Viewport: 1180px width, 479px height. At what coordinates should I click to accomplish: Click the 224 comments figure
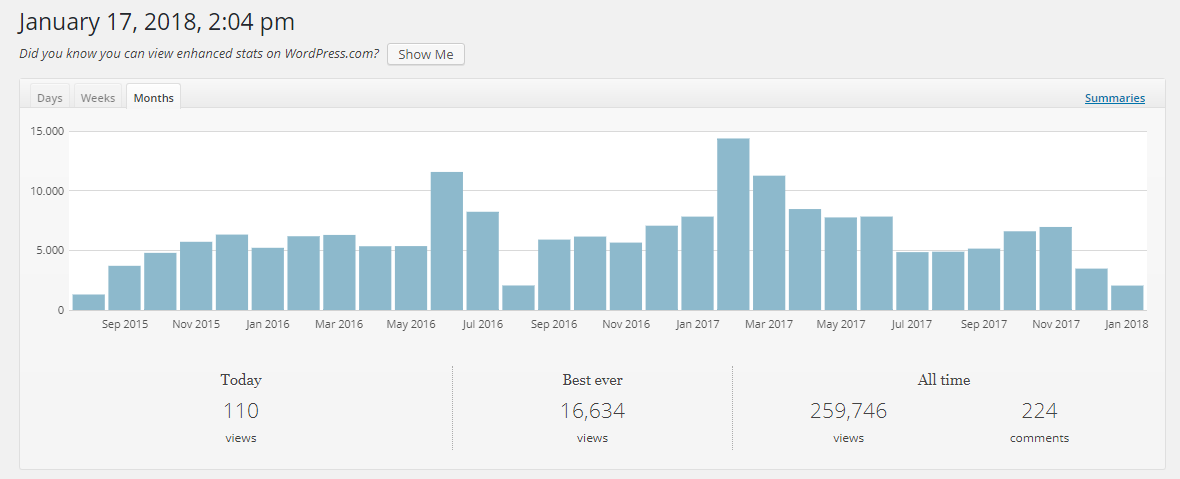tap(1039, 411)
